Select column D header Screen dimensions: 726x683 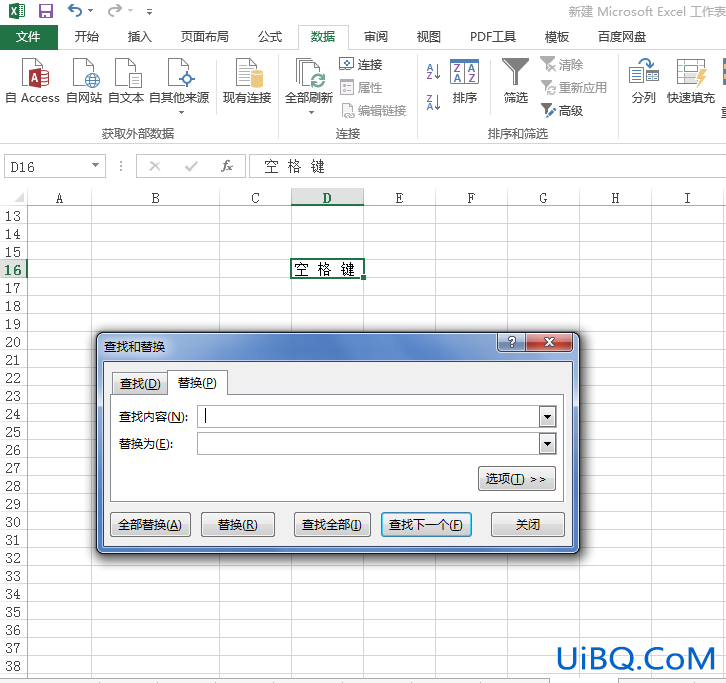pyautogui.click(x=327, y=198)
